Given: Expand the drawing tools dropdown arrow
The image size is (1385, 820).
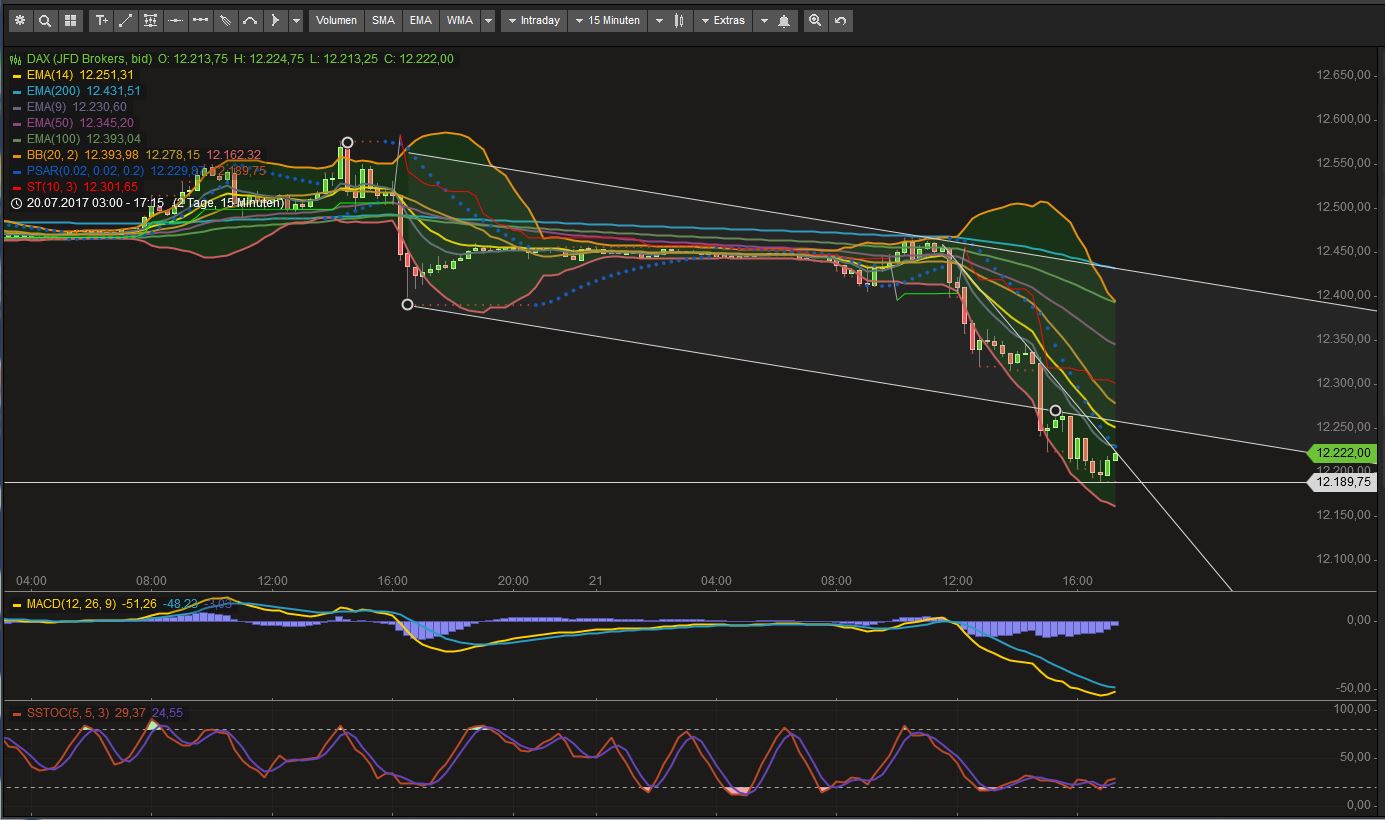Looking at the screenshot, I should 296,20.
